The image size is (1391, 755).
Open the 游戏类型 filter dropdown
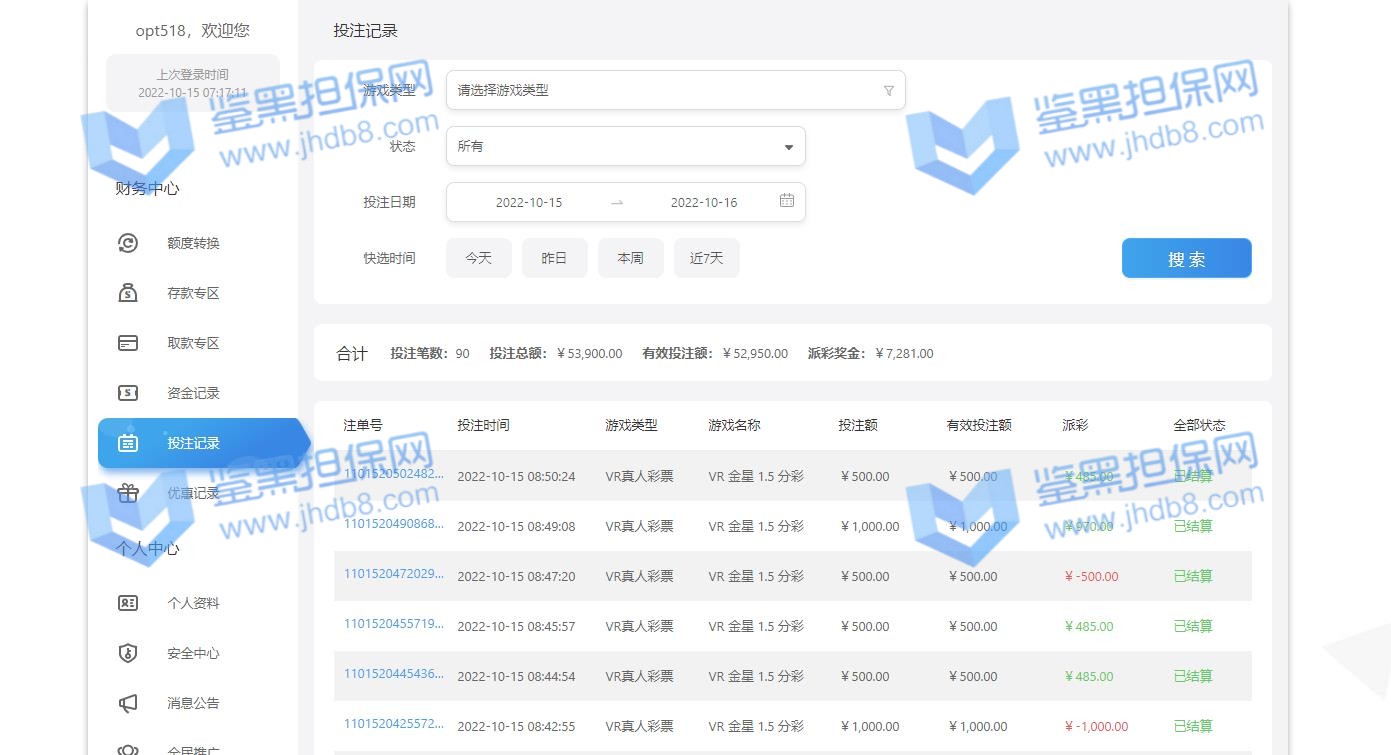tap(675, 90)
